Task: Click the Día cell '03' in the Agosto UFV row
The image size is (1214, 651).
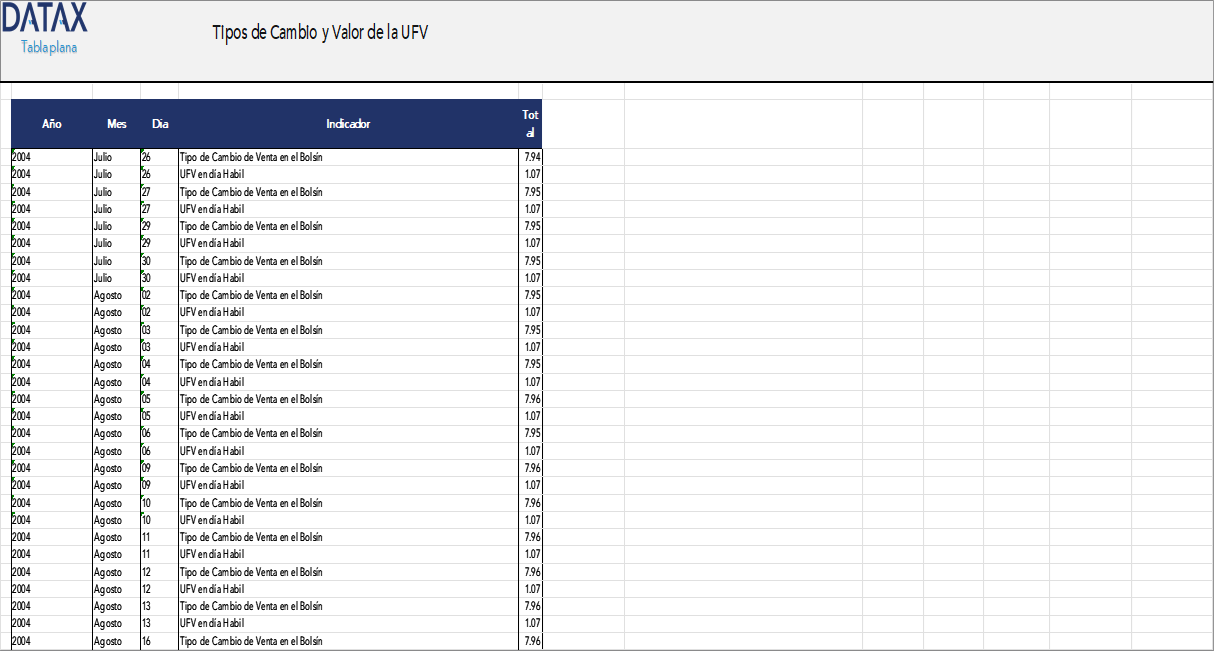Action: (x=160, y=347)
